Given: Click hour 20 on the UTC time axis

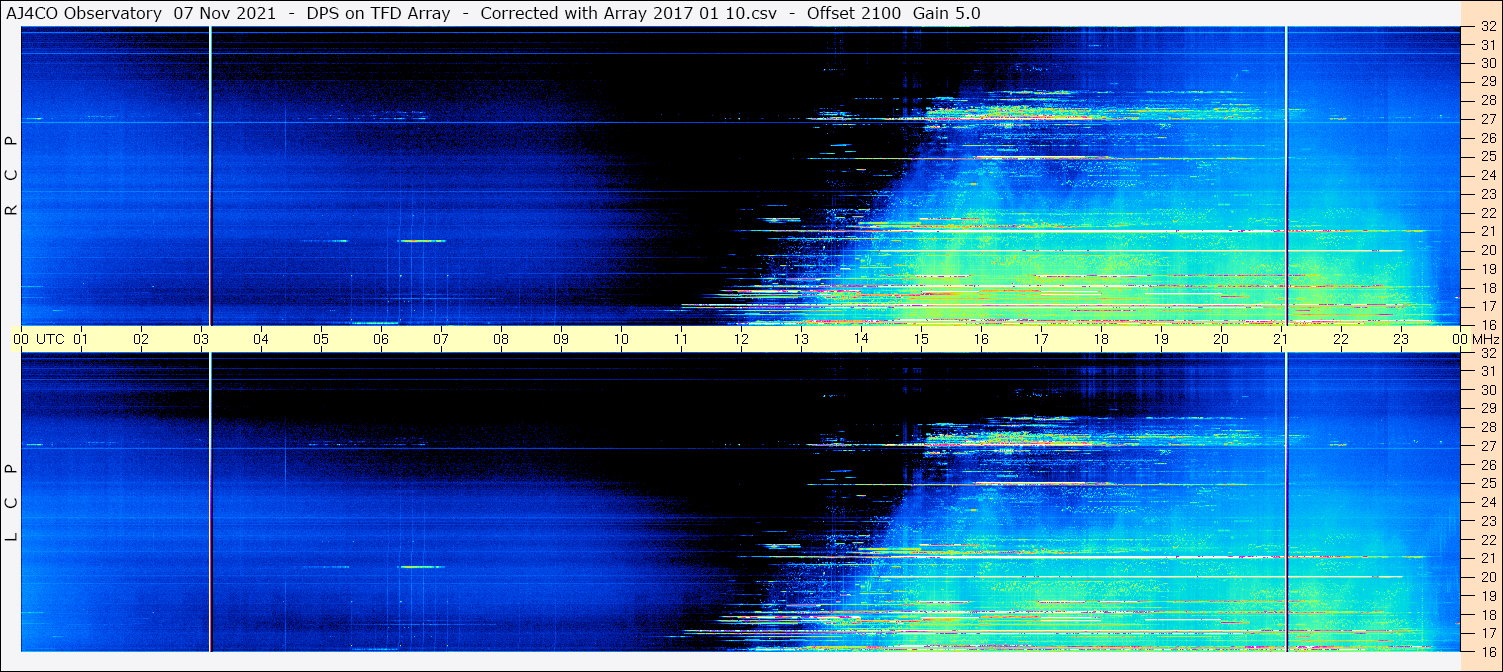Looking at the screenshot, I should pyautogui.click(x=1221, y=339).
